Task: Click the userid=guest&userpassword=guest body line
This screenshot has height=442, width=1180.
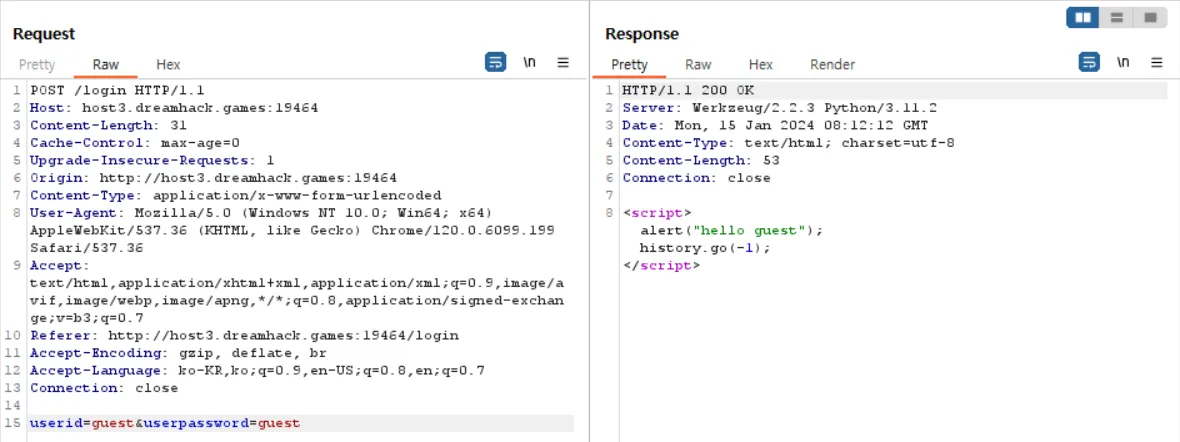Action: (165, 423)
